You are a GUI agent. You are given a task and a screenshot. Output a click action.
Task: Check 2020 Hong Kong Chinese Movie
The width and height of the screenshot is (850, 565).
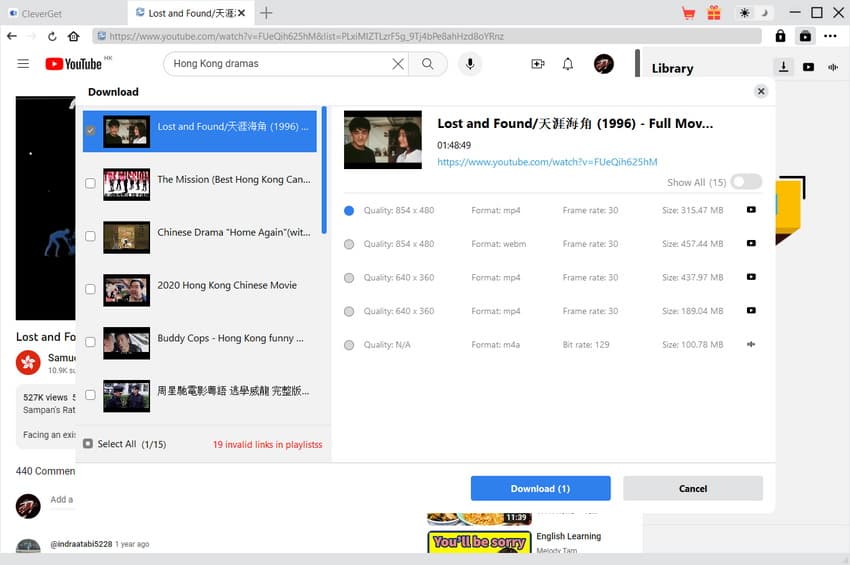click(x=91, y=289)
